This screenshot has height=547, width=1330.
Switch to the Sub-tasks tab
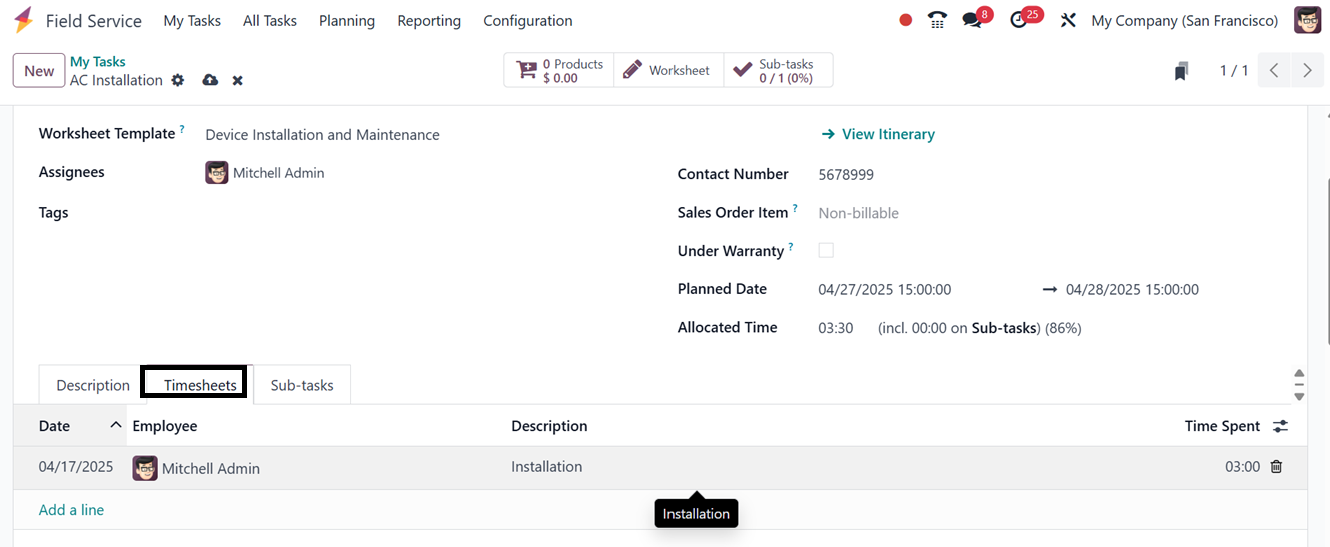[x=302, y=385]
